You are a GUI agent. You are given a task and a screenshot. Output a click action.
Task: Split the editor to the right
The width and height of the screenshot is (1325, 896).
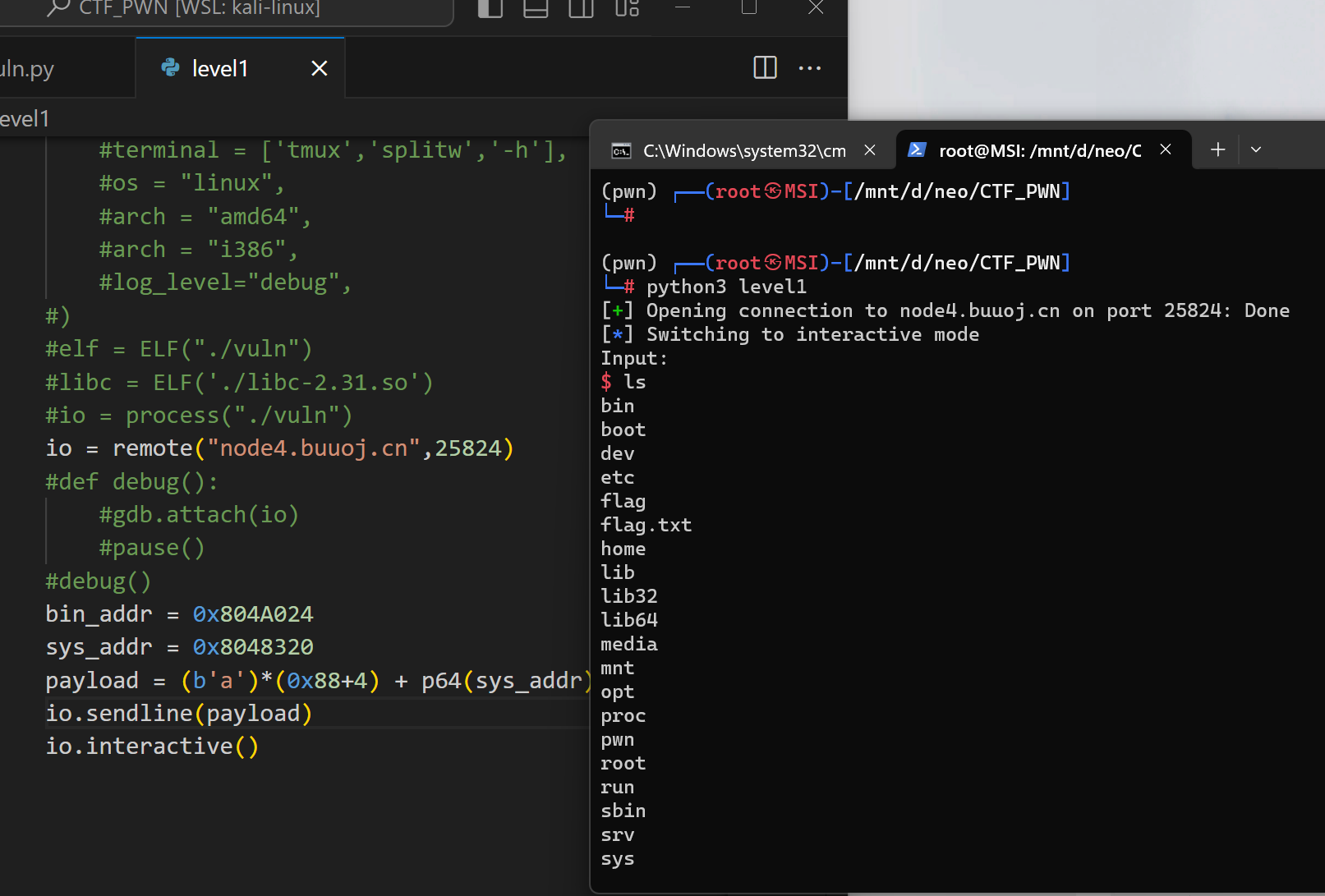pos(765,67)
